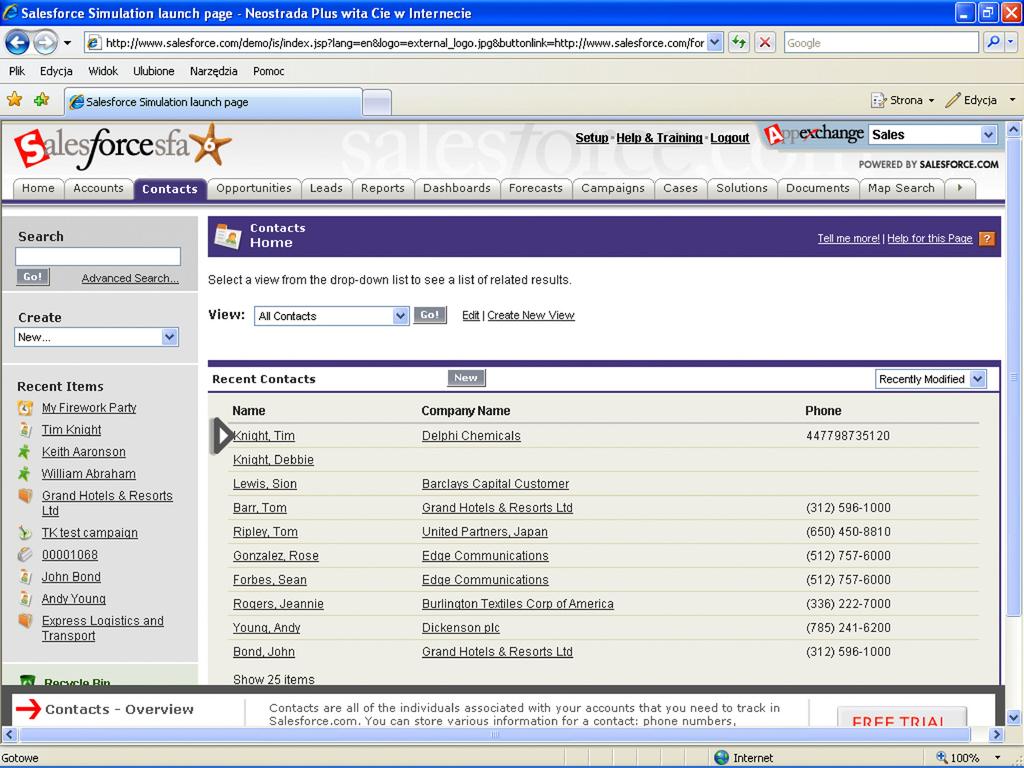Click the Go! button under Search
Viewport: 1024px width, 768px height.
[33, 276]
